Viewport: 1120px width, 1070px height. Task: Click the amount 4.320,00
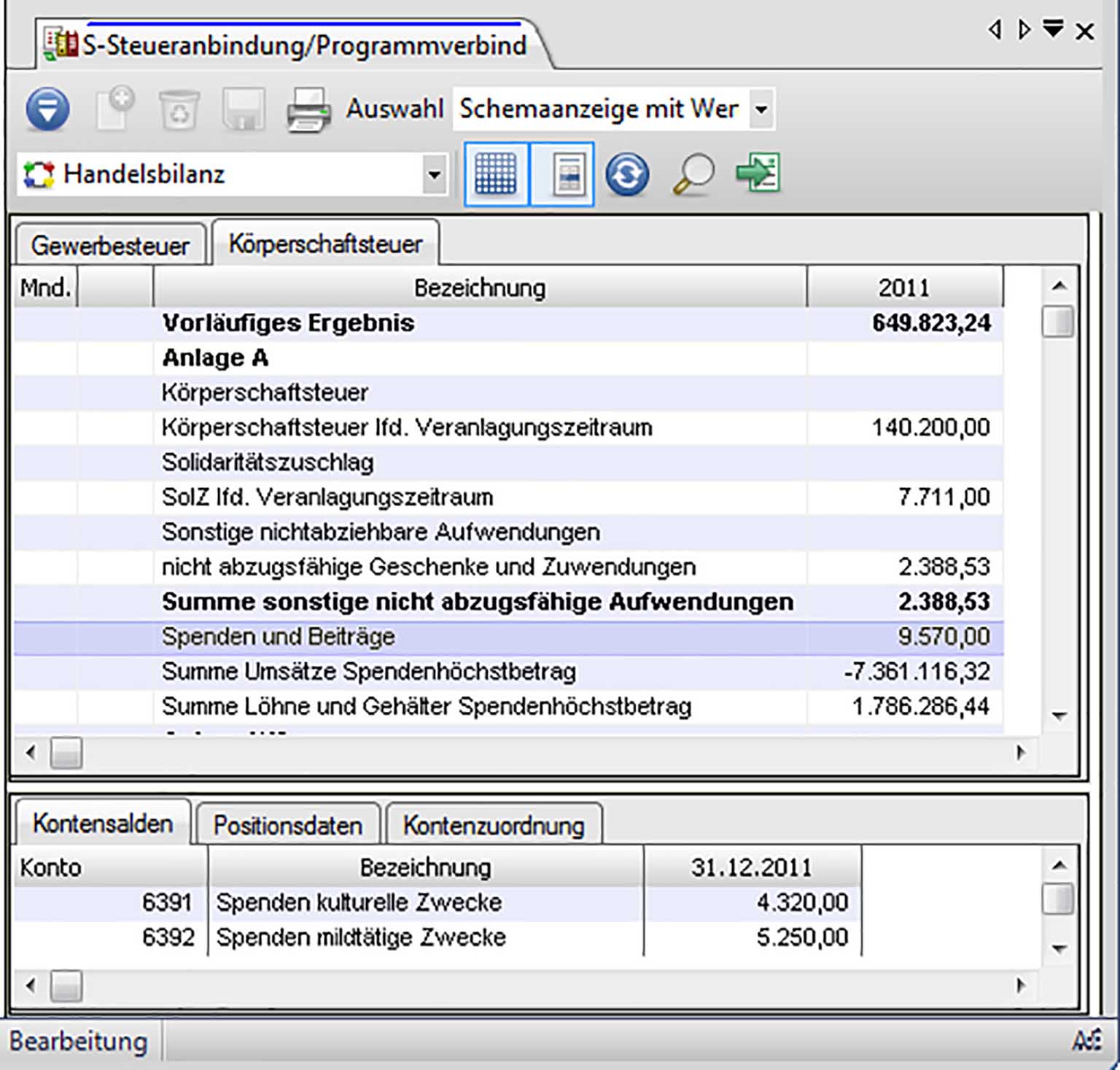point(803,903)
